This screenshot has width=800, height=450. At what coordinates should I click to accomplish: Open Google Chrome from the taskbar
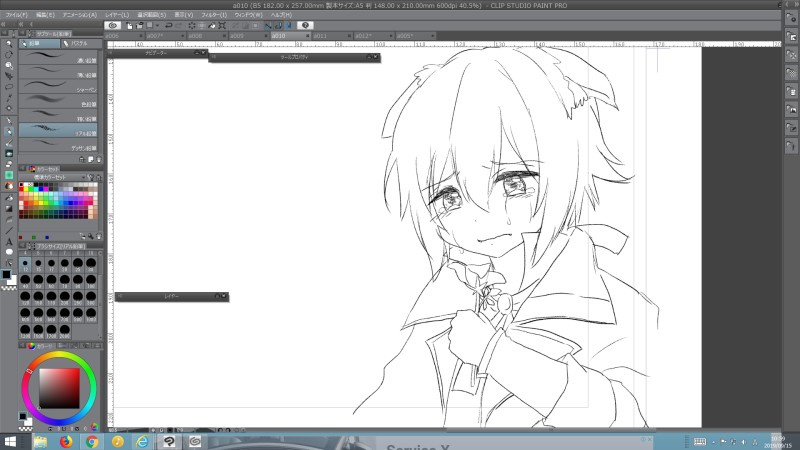(x=92, y=441)
